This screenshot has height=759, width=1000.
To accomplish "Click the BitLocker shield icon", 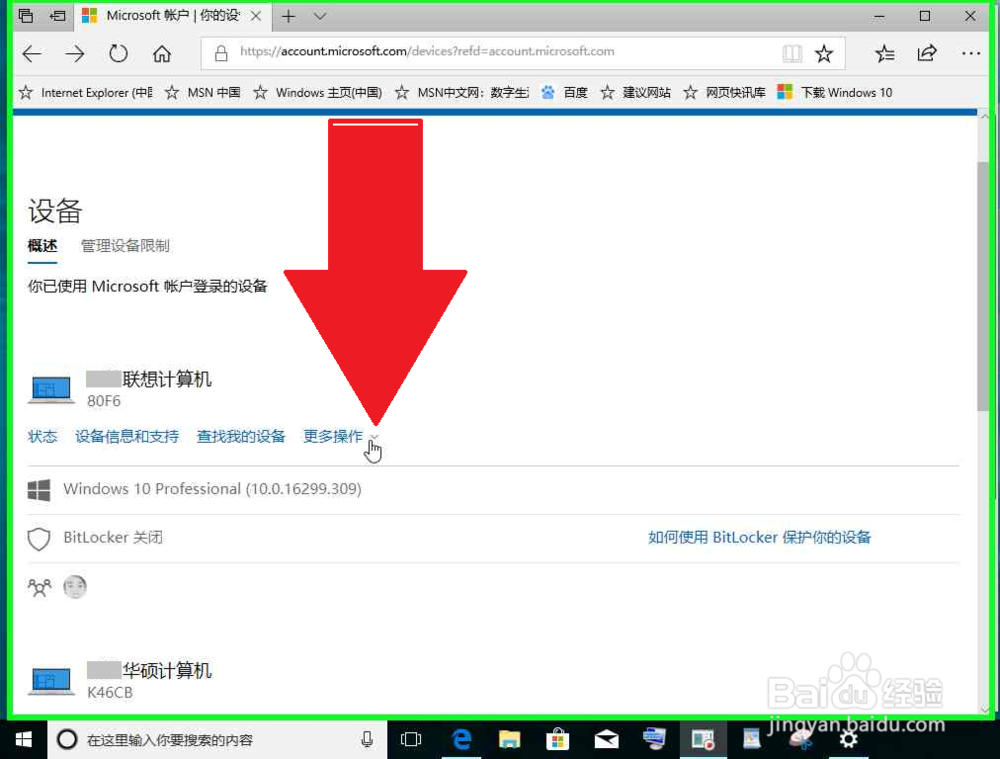I will 39,539.
